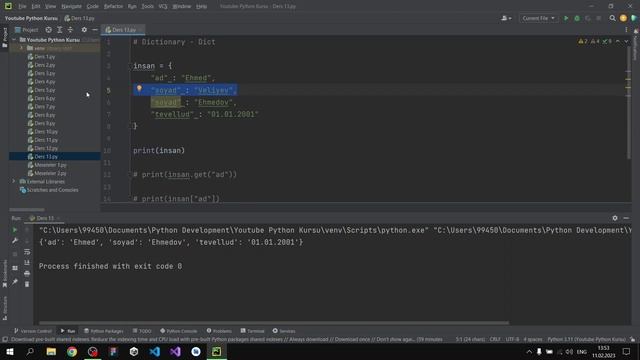The height and width of the screenshot is (360, 640).
Task: Click the run console horizontal scrollbar
Action: 273,323
